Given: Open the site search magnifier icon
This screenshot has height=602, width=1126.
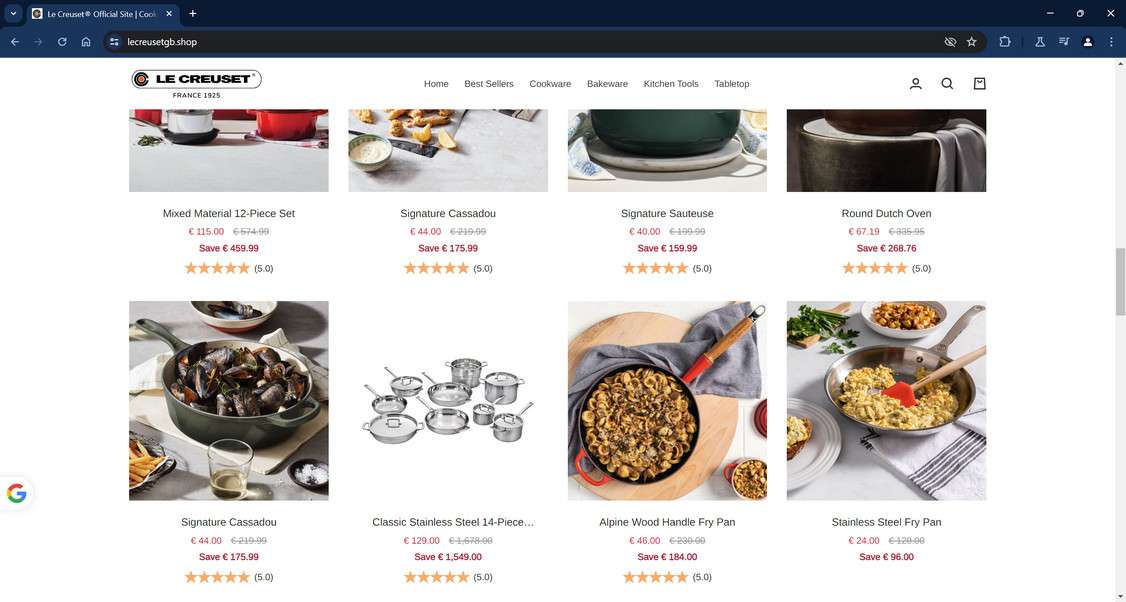Looking at the screenshot, I should click(x=947, y=83).
